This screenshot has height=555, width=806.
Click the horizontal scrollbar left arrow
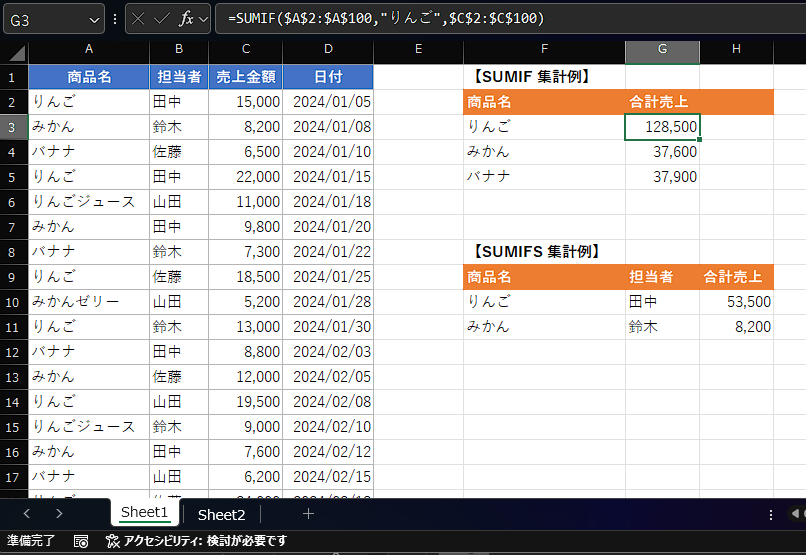point(795,514)
